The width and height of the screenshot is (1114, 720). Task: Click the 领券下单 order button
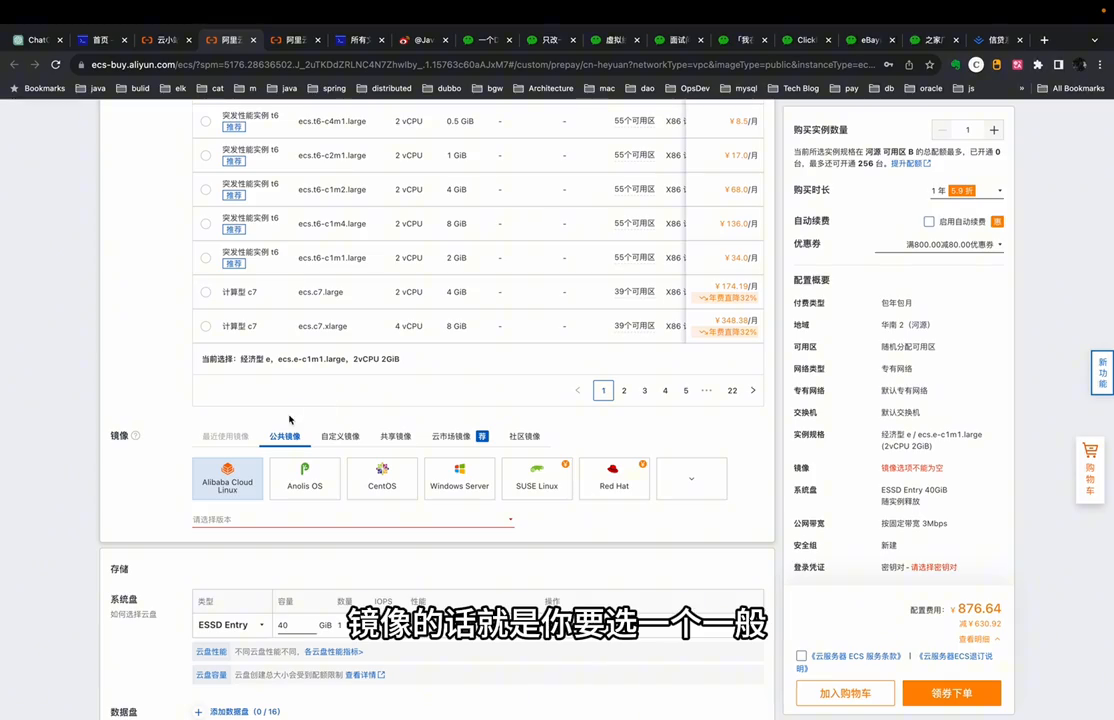952,693
